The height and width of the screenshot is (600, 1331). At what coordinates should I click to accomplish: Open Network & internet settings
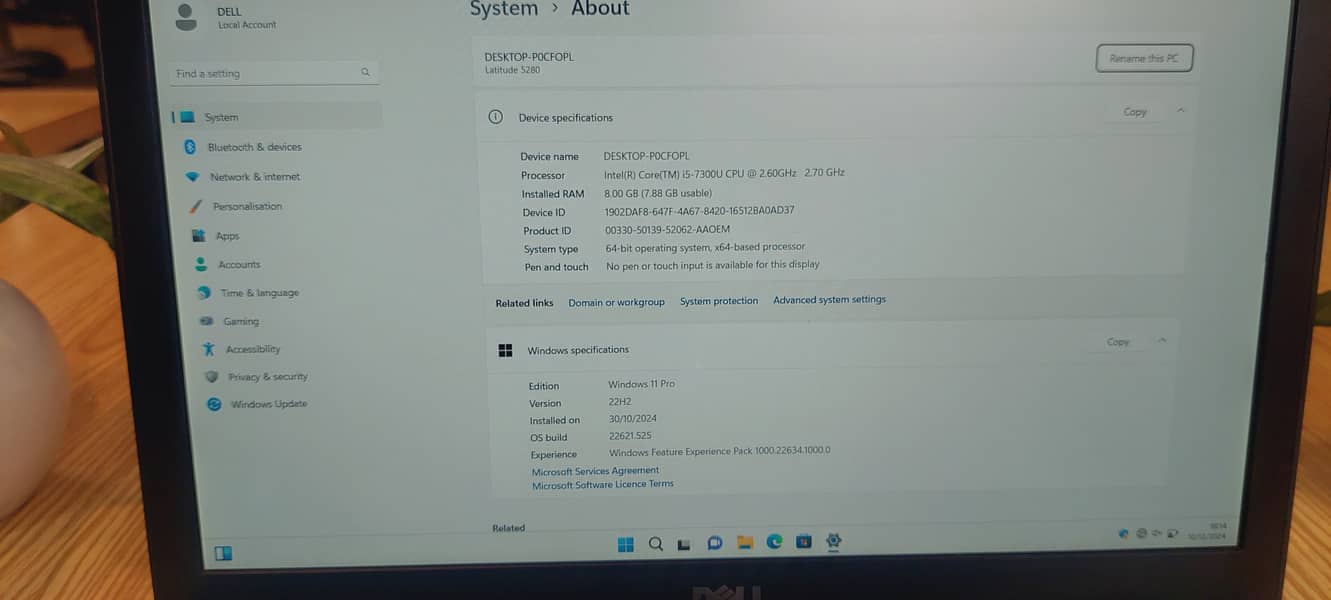pyautogui.click(x=254, y=177)
